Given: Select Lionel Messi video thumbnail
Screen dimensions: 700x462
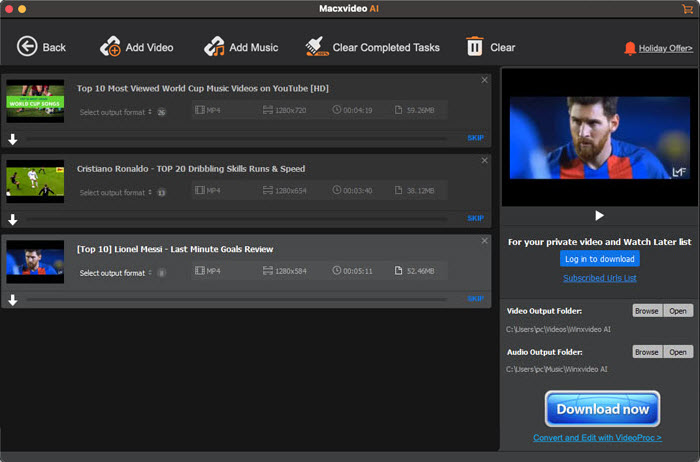Looking at the screenshot, I should point(35,262).
